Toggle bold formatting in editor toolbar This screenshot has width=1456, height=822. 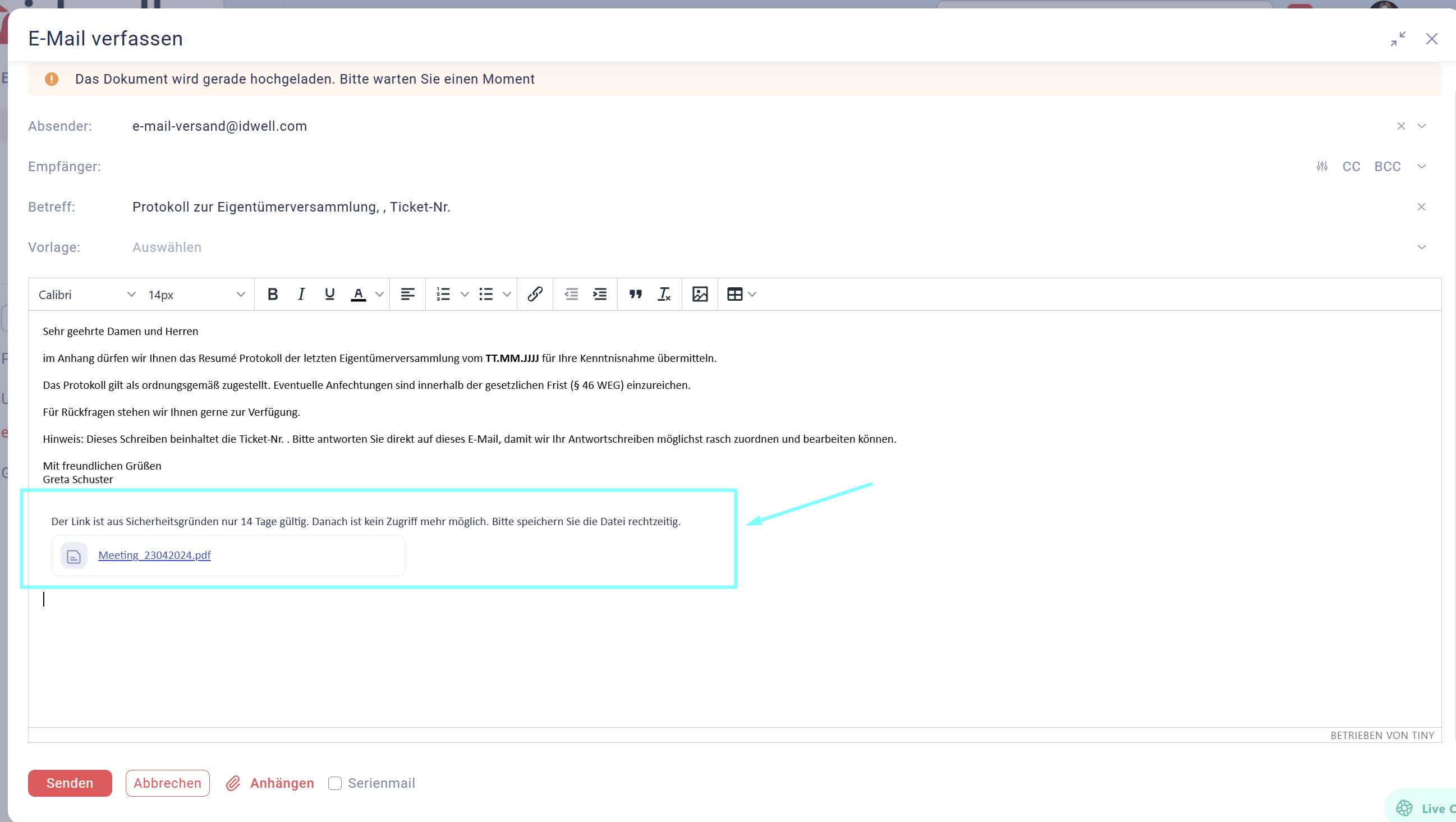point(273,294)
